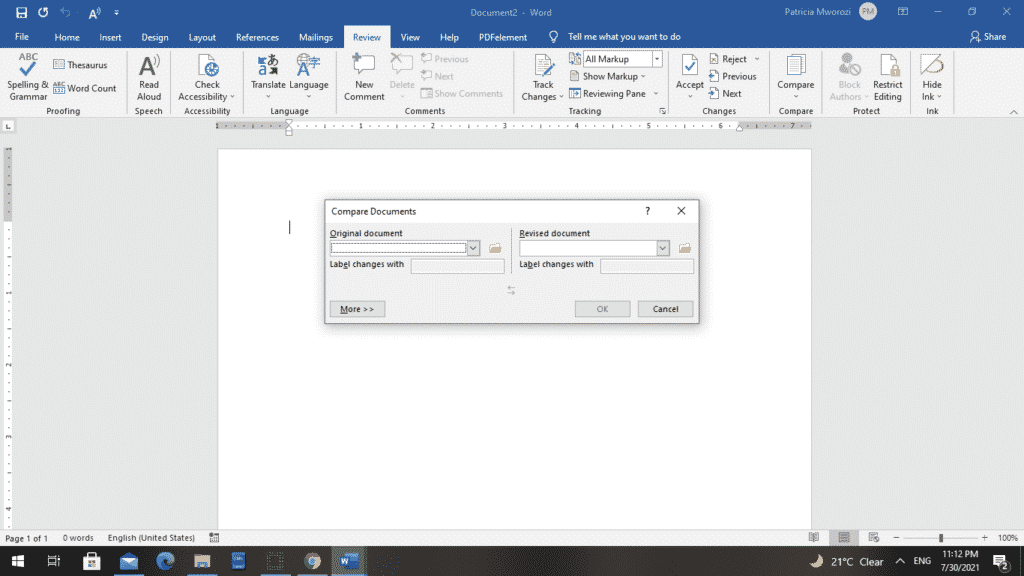Click the Check Accessibility icon
The image size is (1024, 576).
207,67
